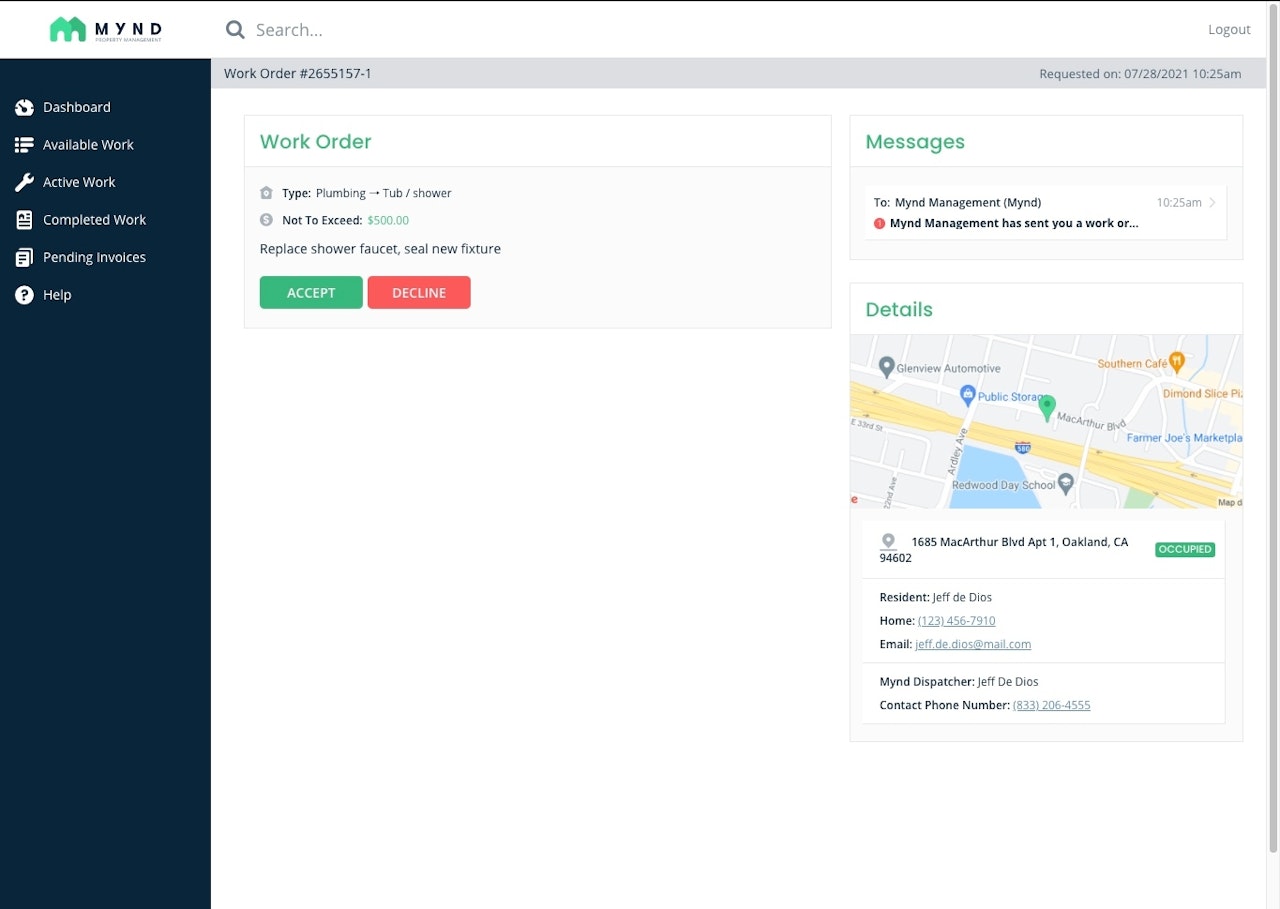Click the search magnifying glass icon
The image size is (1280, 909).
click(x=235, y=30)
